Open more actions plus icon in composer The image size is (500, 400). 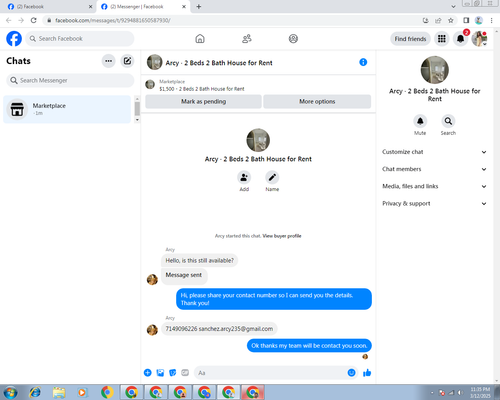(x=148, y=373)
